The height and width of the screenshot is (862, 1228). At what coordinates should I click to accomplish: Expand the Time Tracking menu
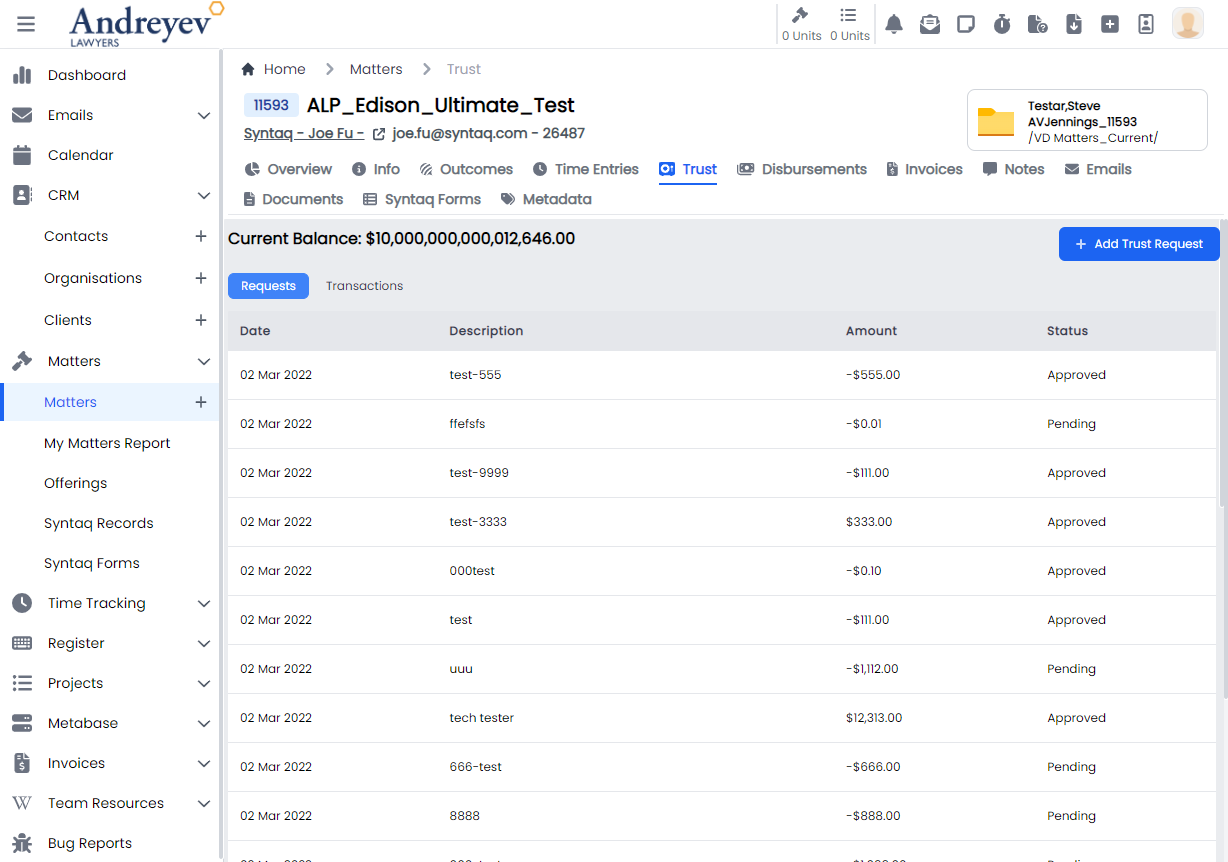pyautogui.click(x=204, y=603)
